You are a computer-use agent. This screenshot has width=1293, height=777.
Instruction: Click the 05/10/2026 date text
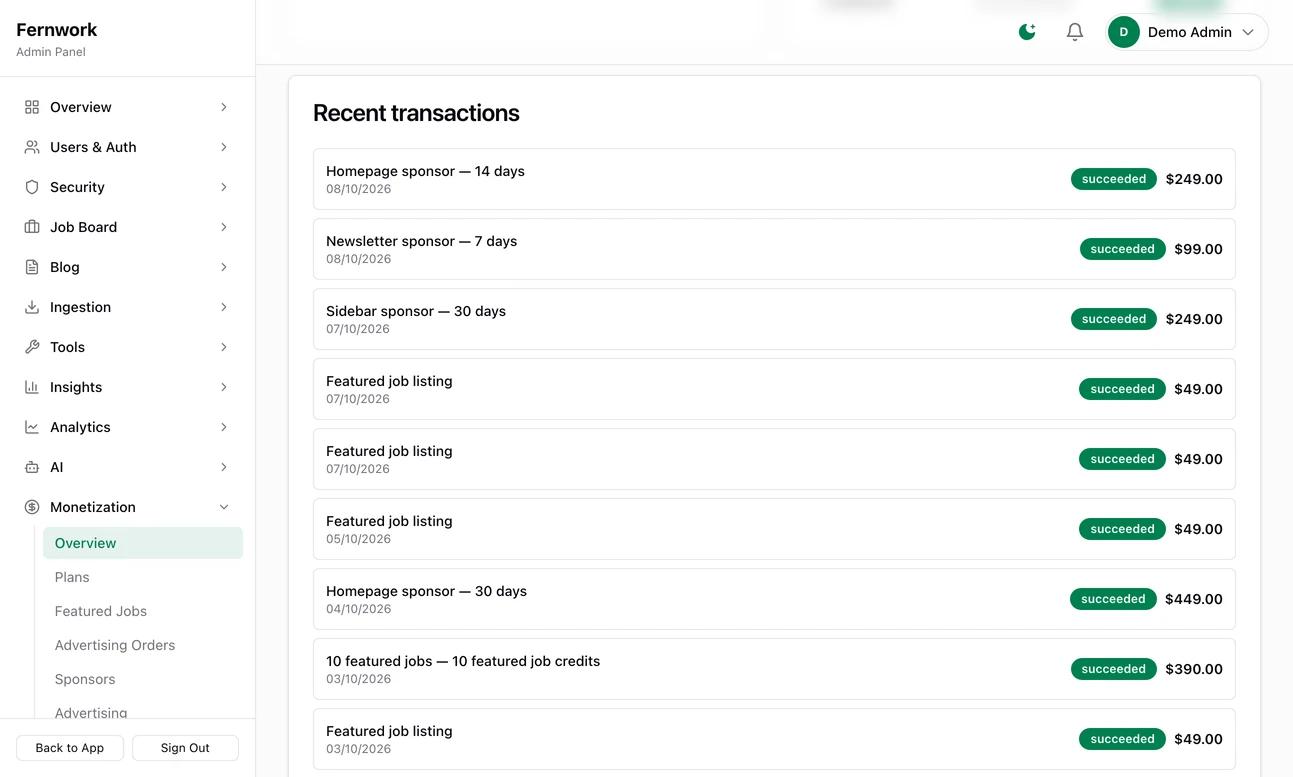[x=358, y=539]
